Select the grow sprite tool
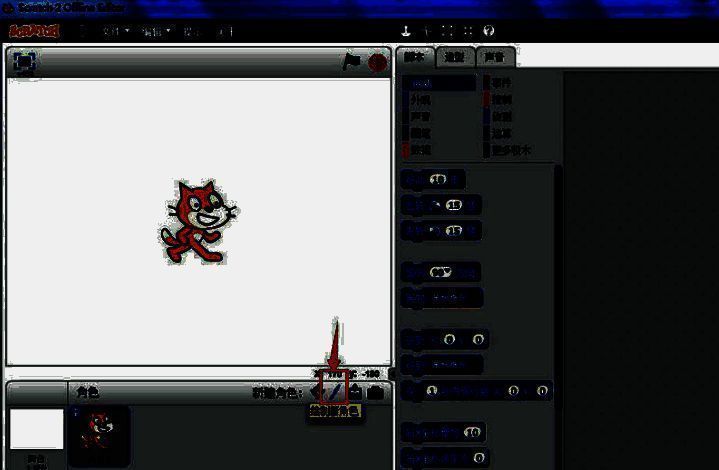This screenshot has height=470, width=719. 447,31
